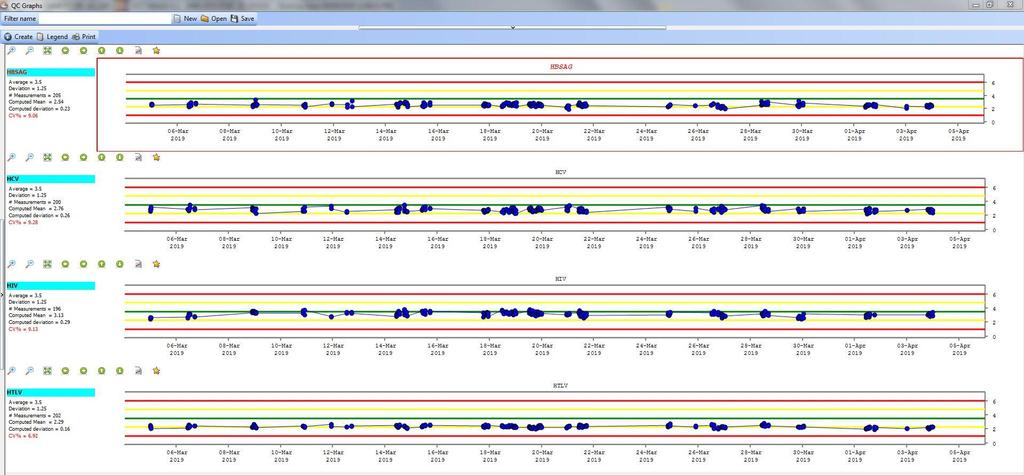Pan HIV graph right with green arrow
1024x475 pixels.
[84, 264]
